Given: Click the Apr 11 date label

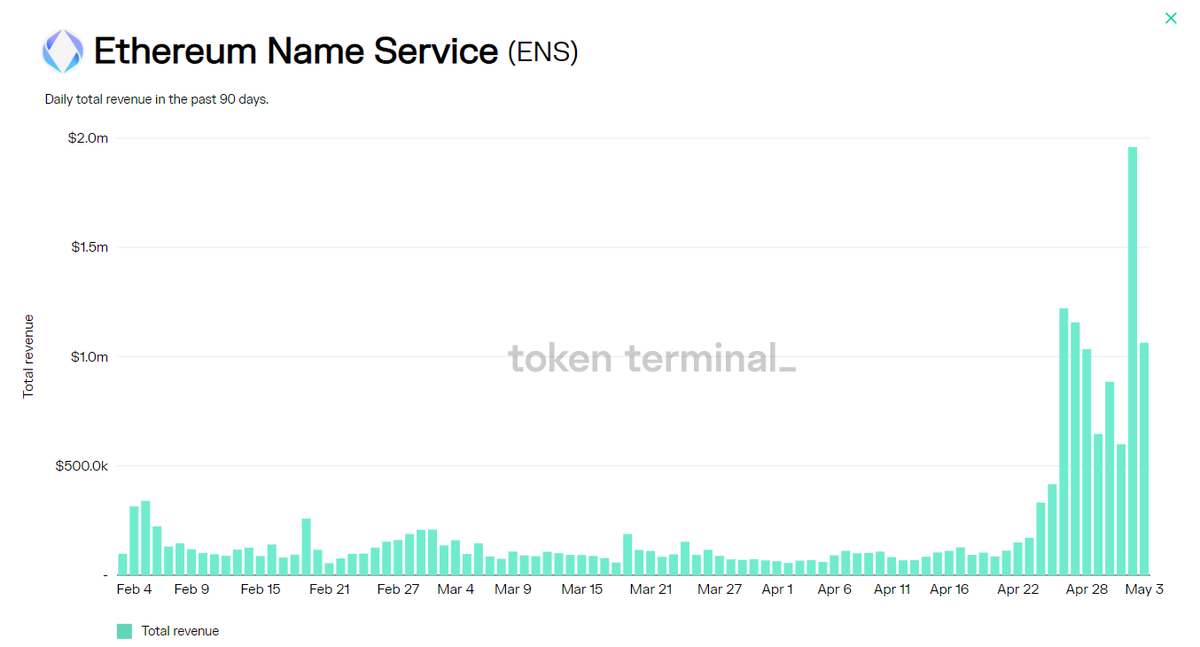Looking at the screenshot, I should point(892,590).
